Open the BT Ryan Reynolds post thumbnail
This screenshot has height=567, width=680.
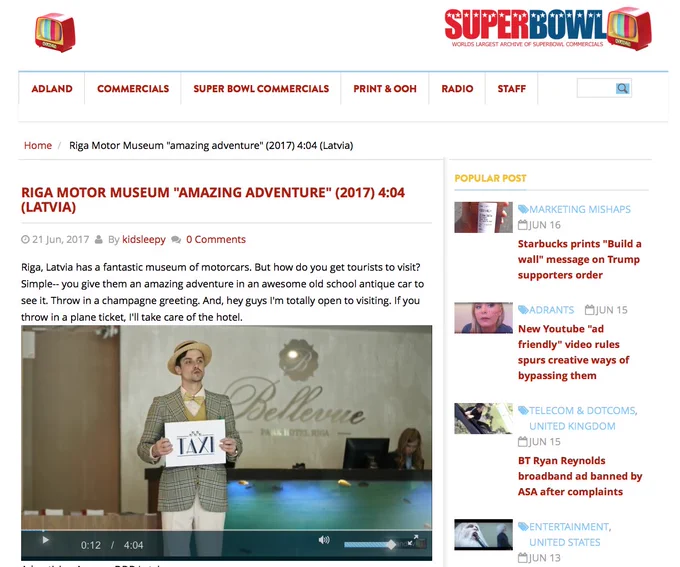coord(484,418)
